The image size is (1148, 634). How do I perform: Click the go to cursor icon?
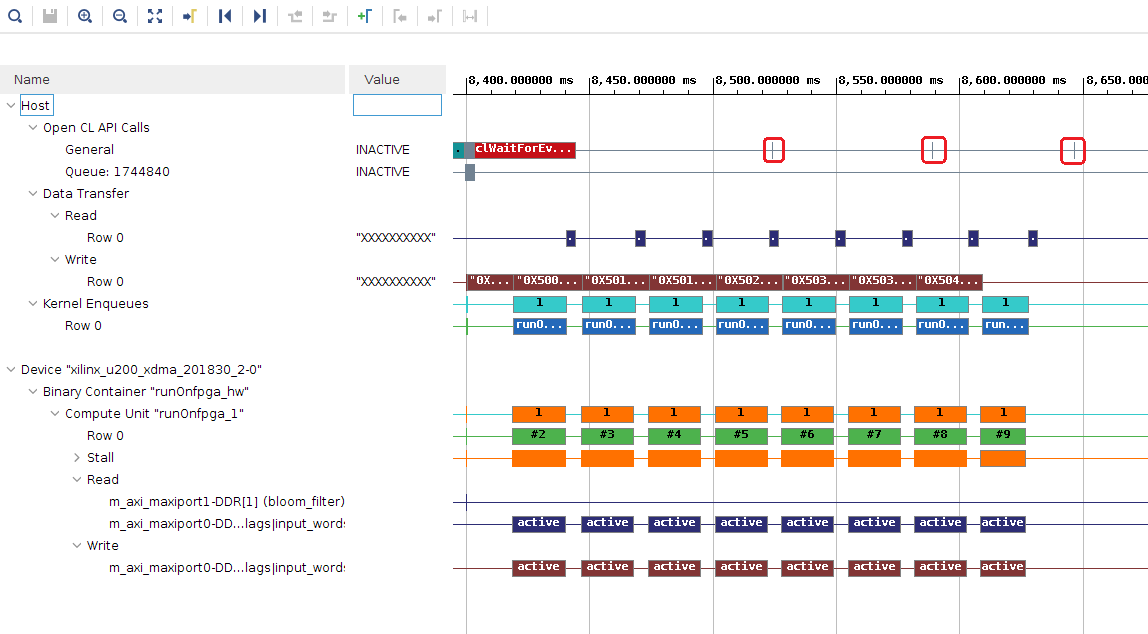189,16
